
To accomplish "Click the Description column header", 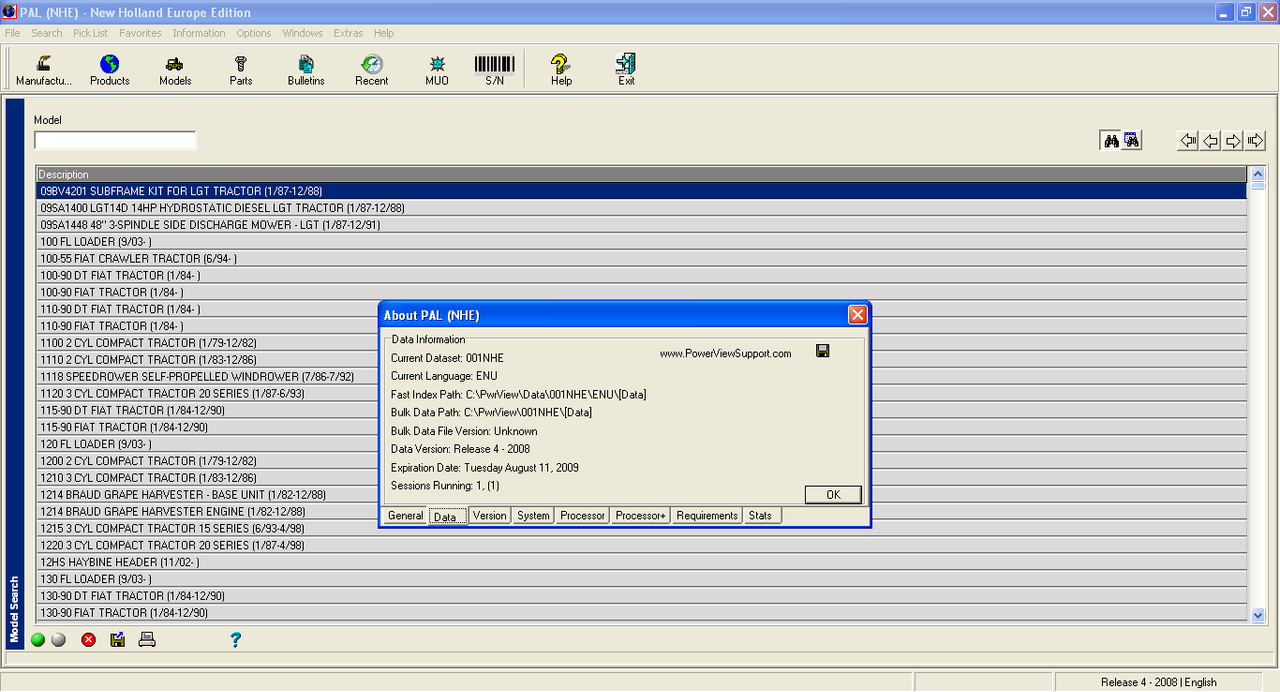I will 641,174.
